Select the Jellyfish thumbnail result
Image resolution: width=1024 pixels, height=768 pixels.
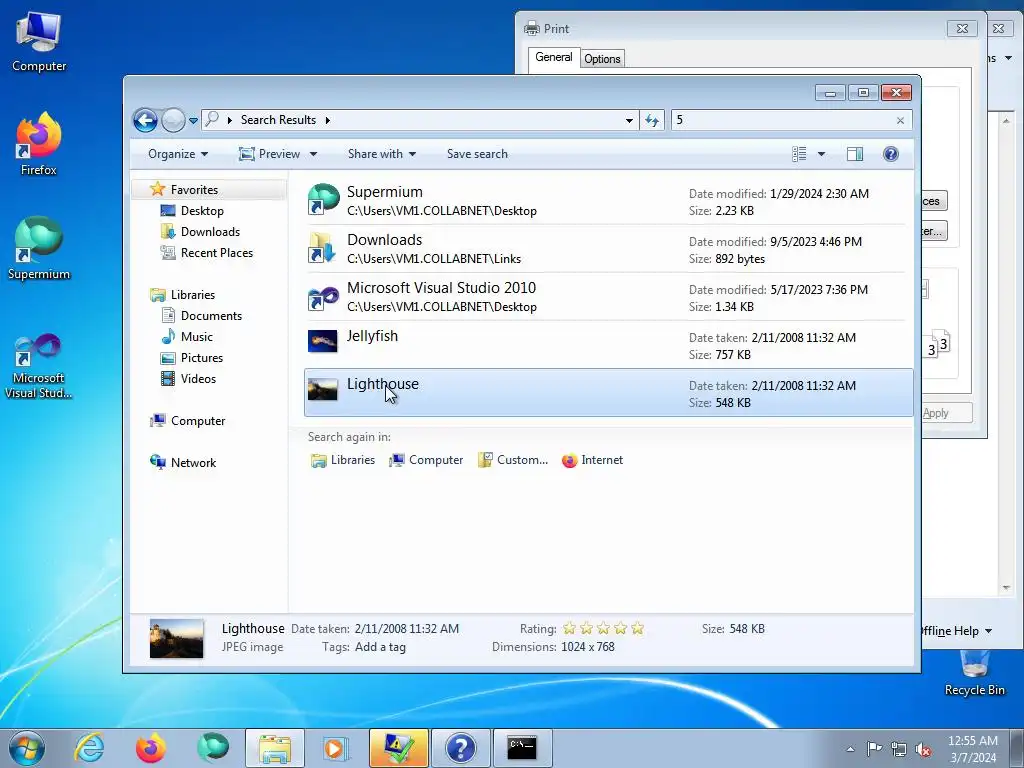coord(323,341)
